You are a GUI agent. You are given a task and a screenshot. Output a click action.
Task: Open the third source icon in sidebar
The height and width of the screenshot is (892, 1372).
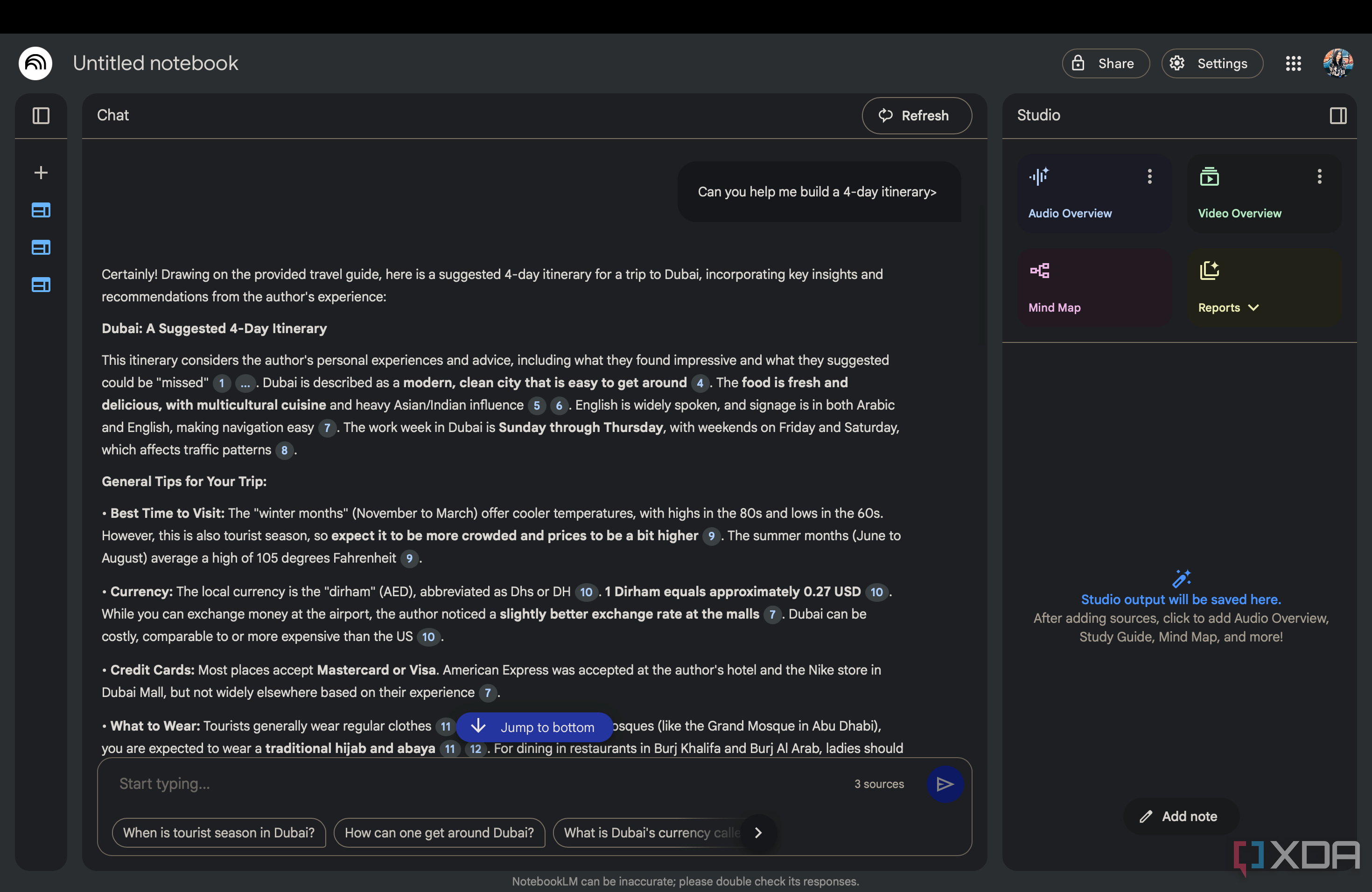coord(41,285)
